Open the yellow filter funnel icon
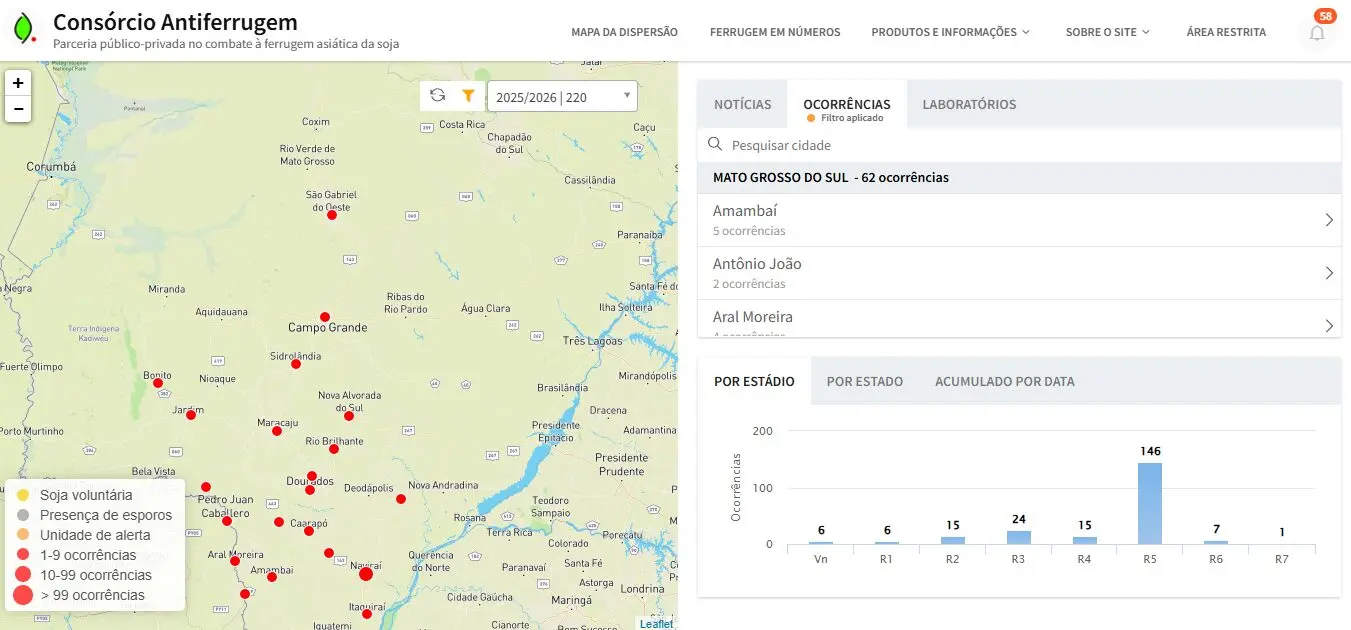Image resolution: width=1351 pixels, height=630 pixels. [468, 95]
